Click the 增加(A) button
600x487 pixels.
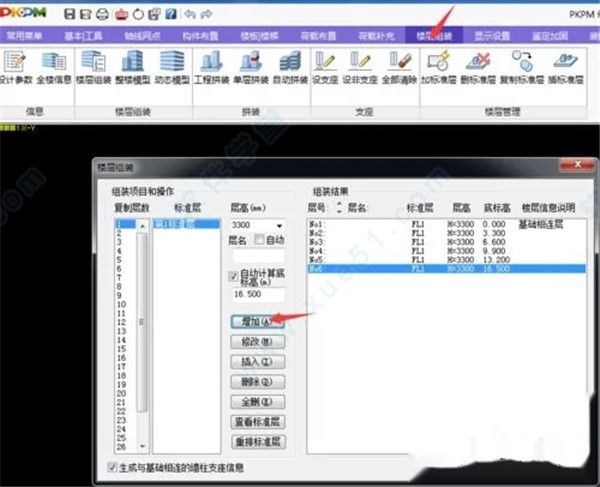258,322
